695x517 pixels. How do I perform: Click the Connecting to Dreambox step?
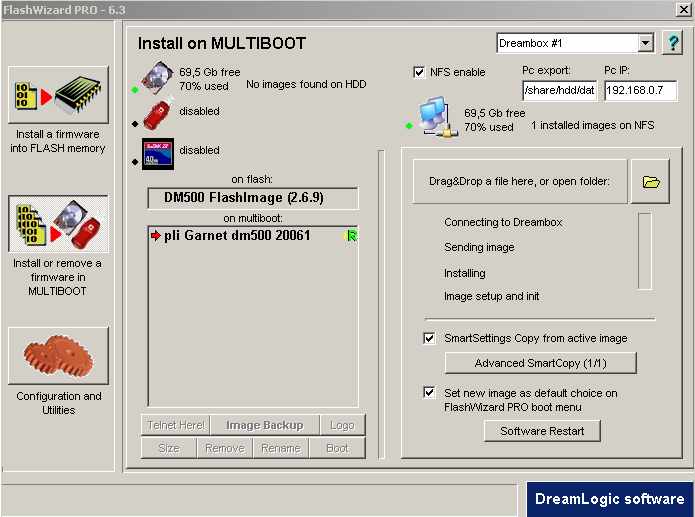pyautogui.click(x=503, y=222)
